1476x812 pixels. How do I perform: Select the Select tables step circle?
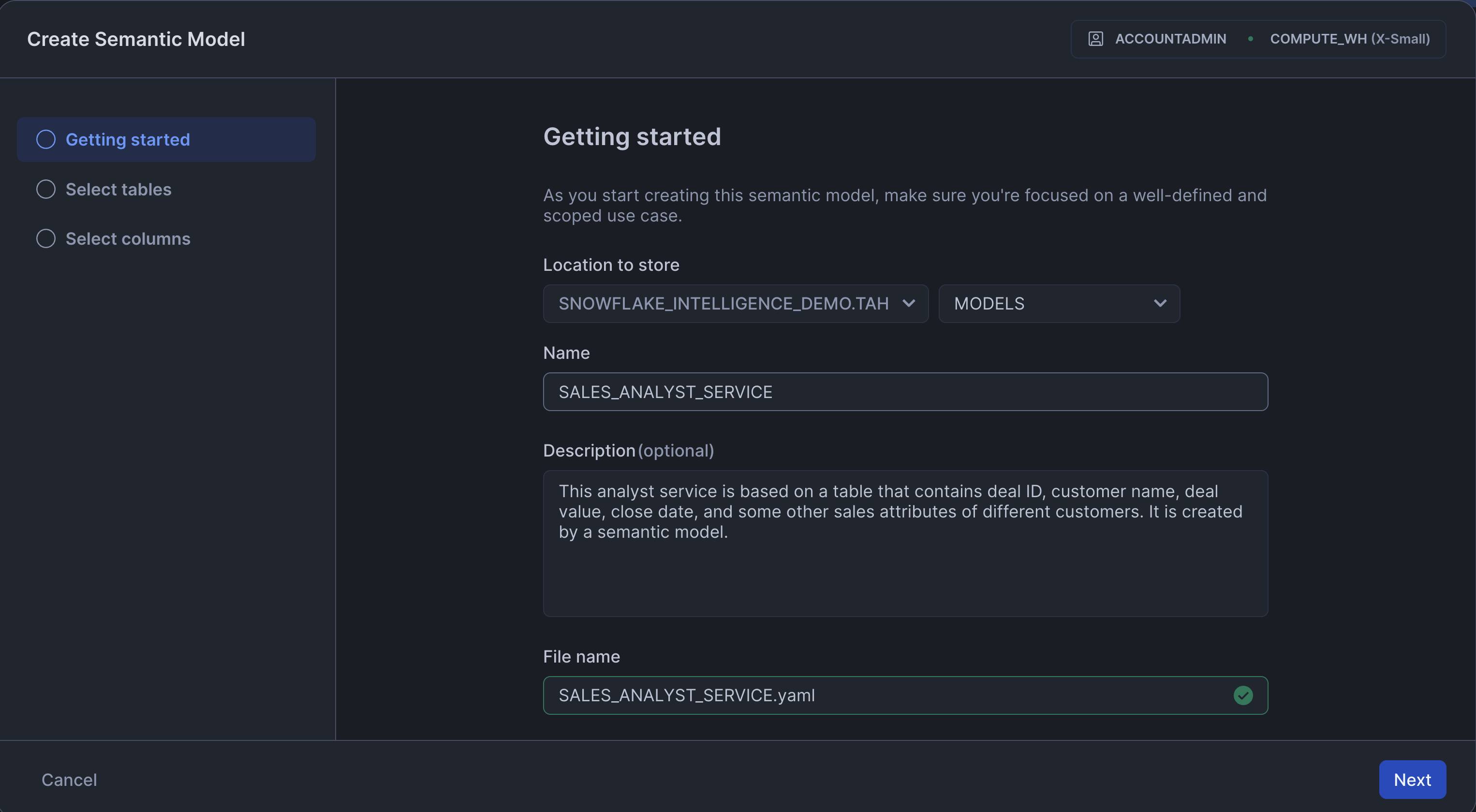pyautogui.click(x=46, y=189)
